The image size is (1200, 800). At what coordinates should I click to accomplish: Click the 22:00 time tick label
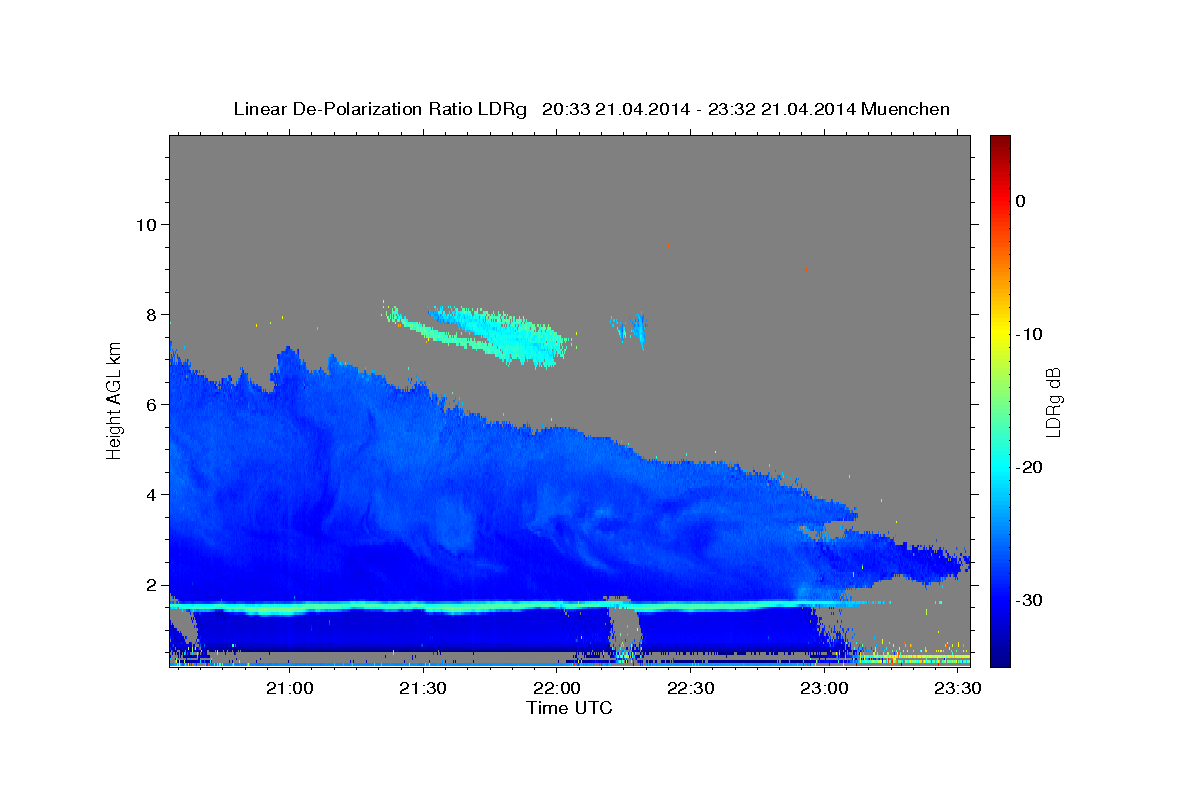tap(557, 689)
